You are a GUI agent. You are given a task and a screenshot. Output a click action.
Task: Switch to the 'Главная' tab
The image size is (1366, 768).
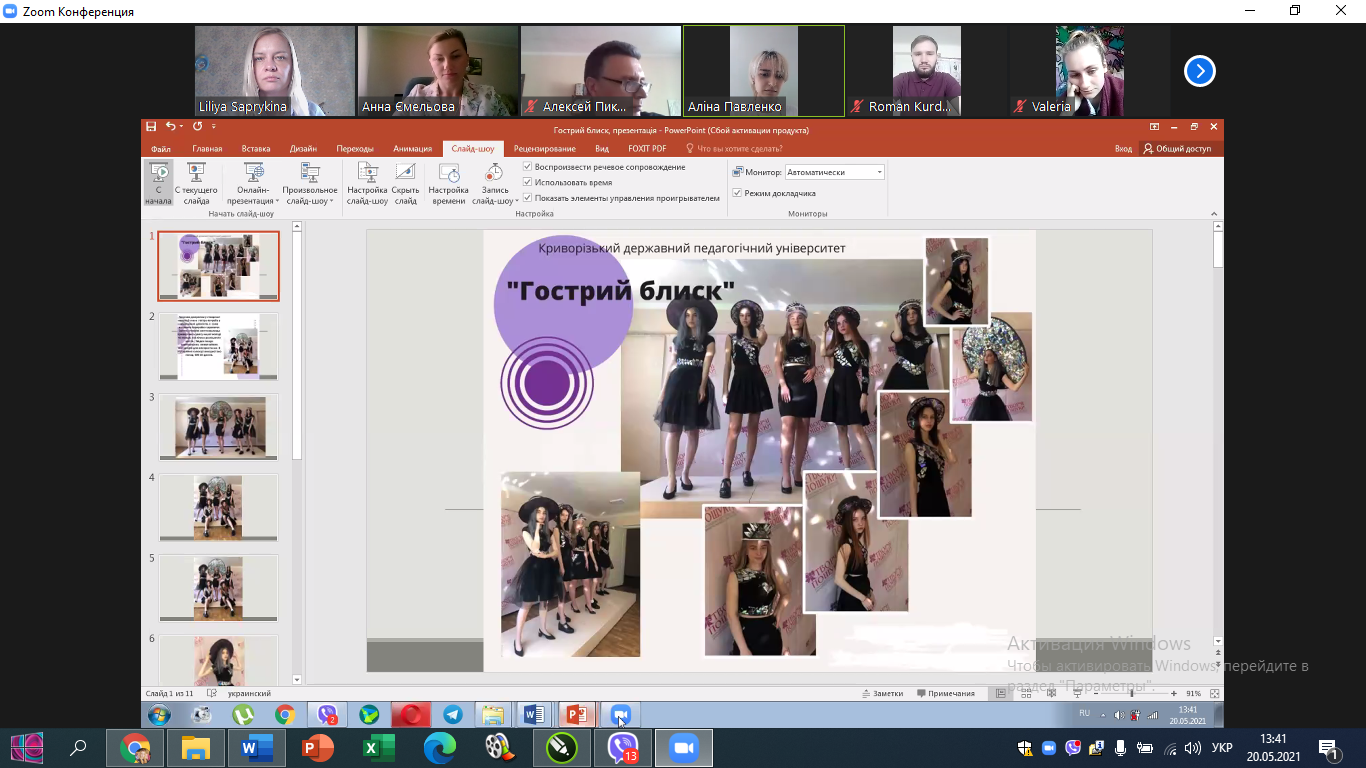(x=207, y=148)
